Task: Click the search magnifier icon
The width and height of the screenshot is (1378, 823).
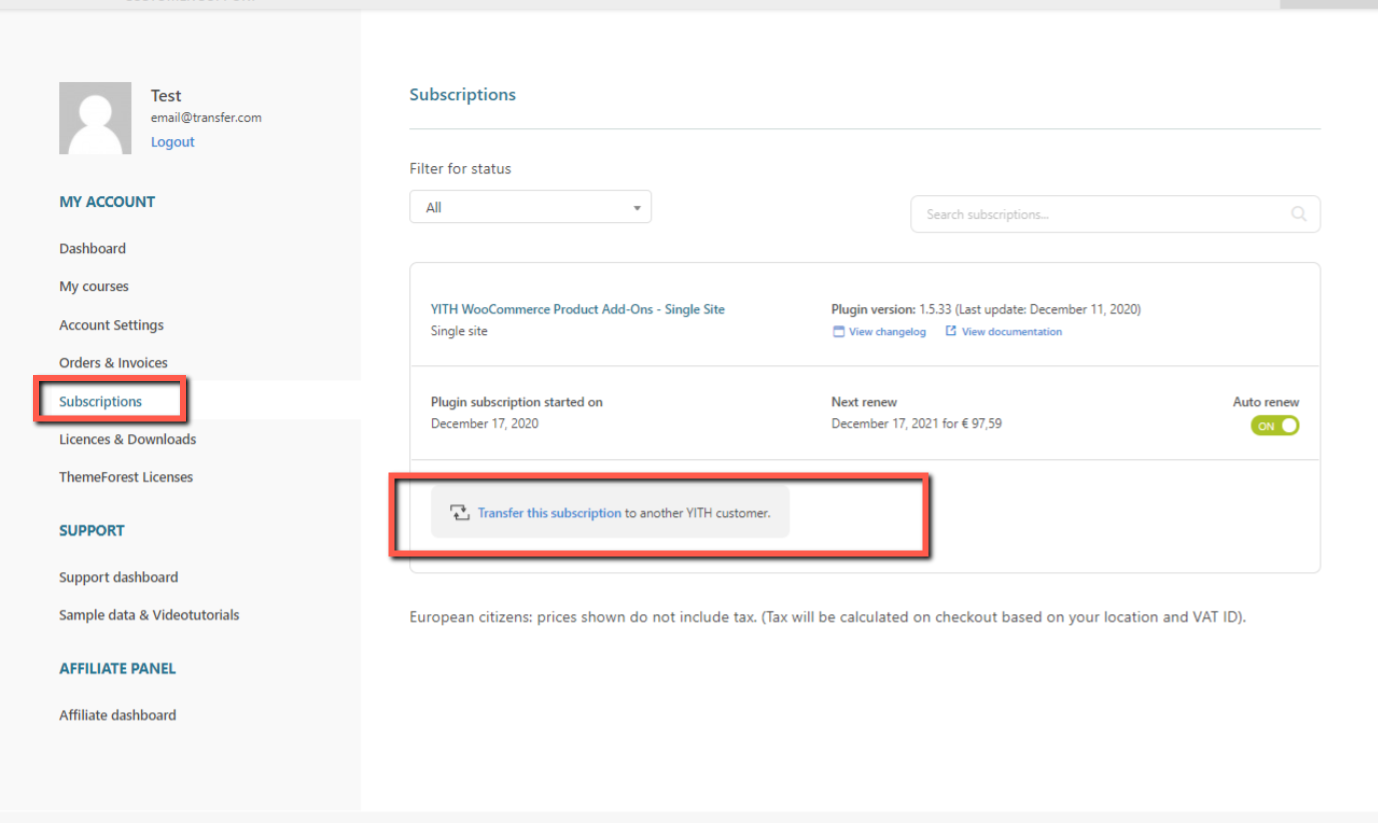Action: coord(1299,214)
